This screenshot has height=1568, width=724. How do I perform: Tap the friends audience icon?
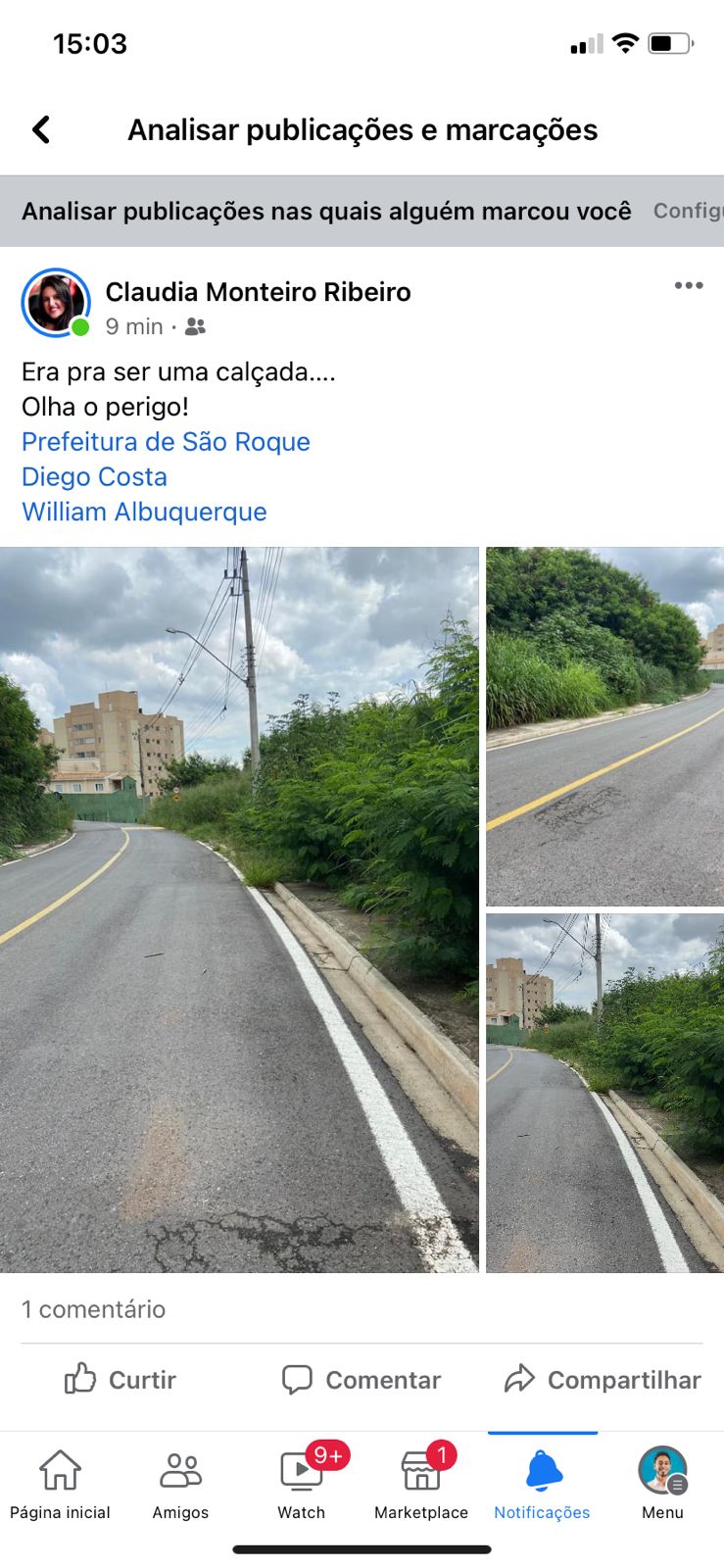195,326
